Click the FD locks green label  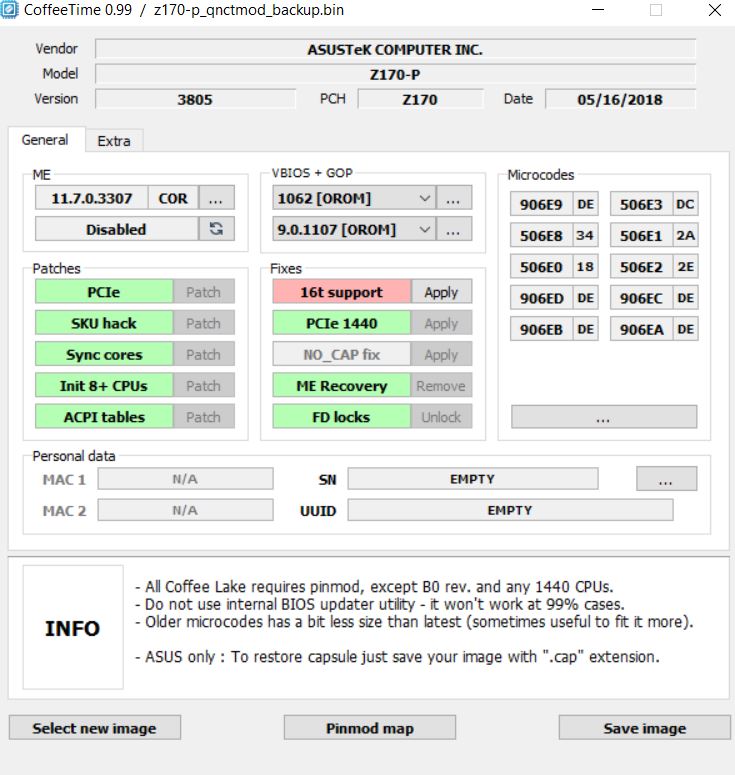[342, 416]
